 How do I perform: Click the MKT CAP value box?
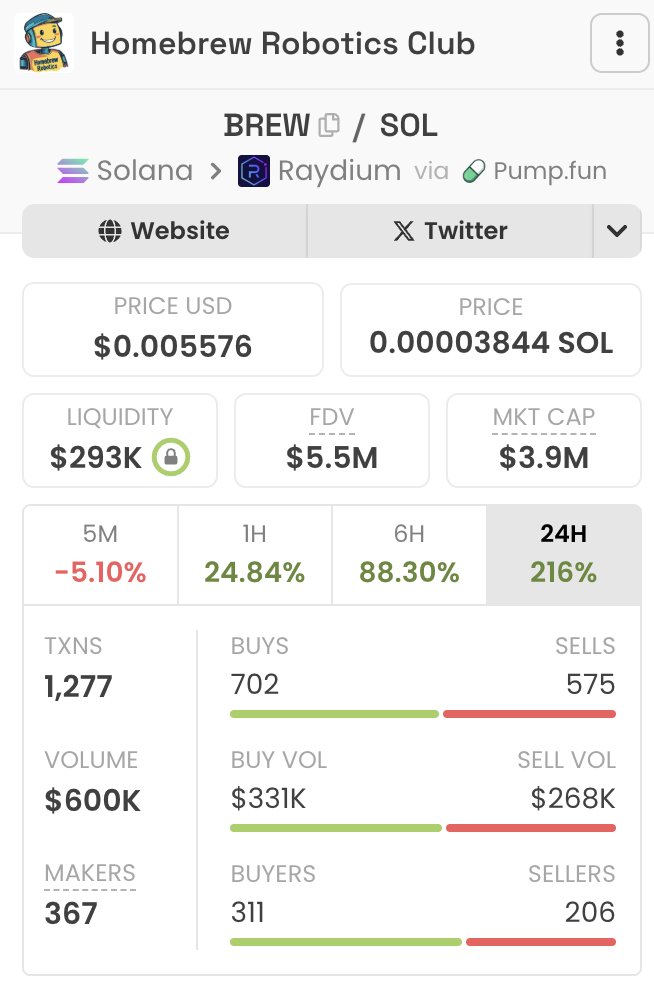pyautogui.click(x=544, y=440)
